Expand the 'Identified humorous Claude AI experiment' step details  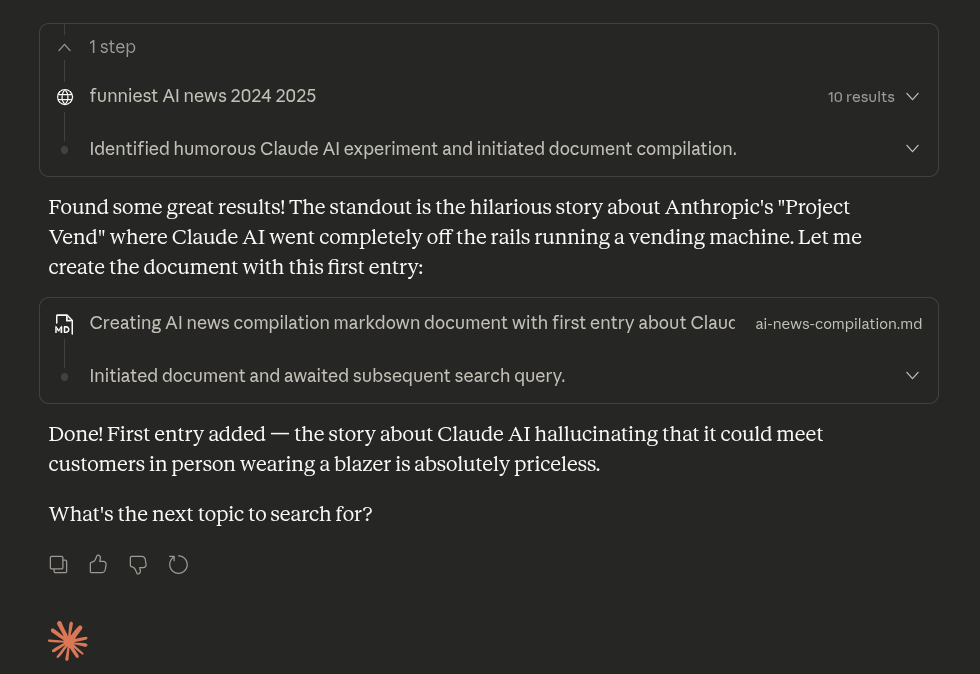[912, 148]
